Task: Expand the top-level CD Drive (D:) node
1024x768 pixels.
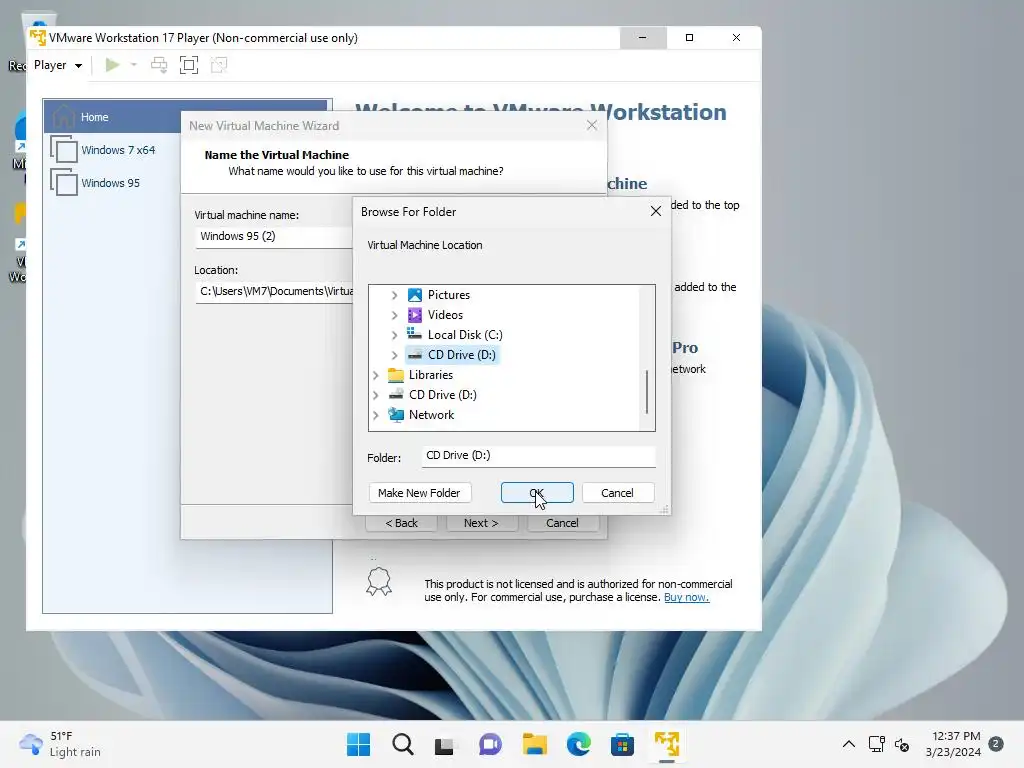Action: [376, 395]
